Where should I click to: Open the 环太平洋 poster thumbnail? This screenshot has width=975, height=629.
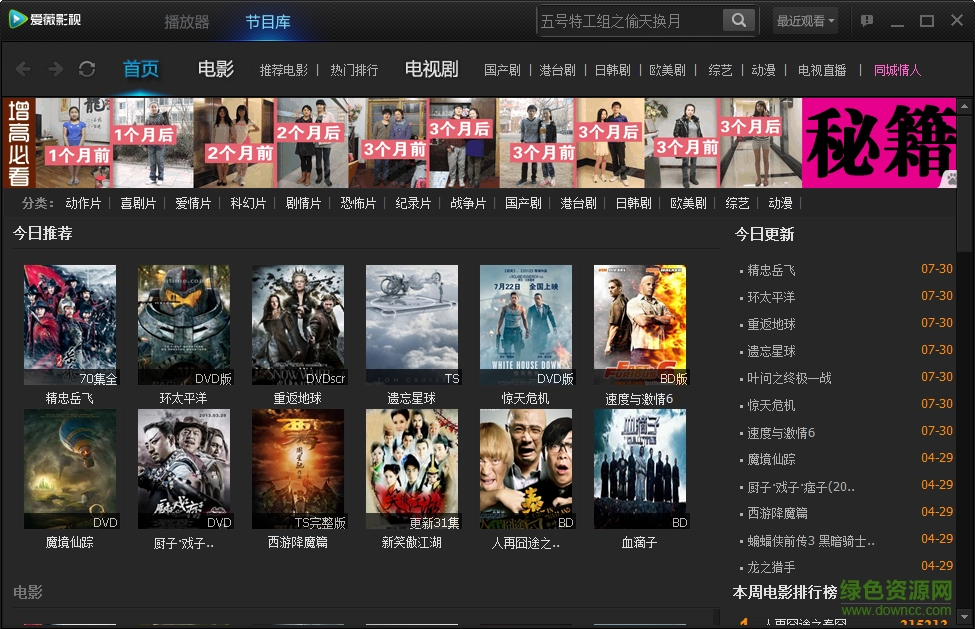click(184, 325)
